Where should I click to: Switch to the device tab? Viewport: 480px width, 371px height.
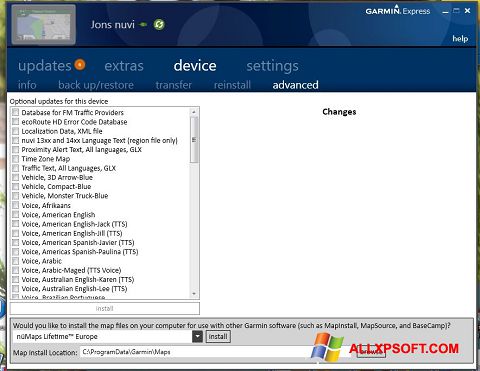(195, 65)
